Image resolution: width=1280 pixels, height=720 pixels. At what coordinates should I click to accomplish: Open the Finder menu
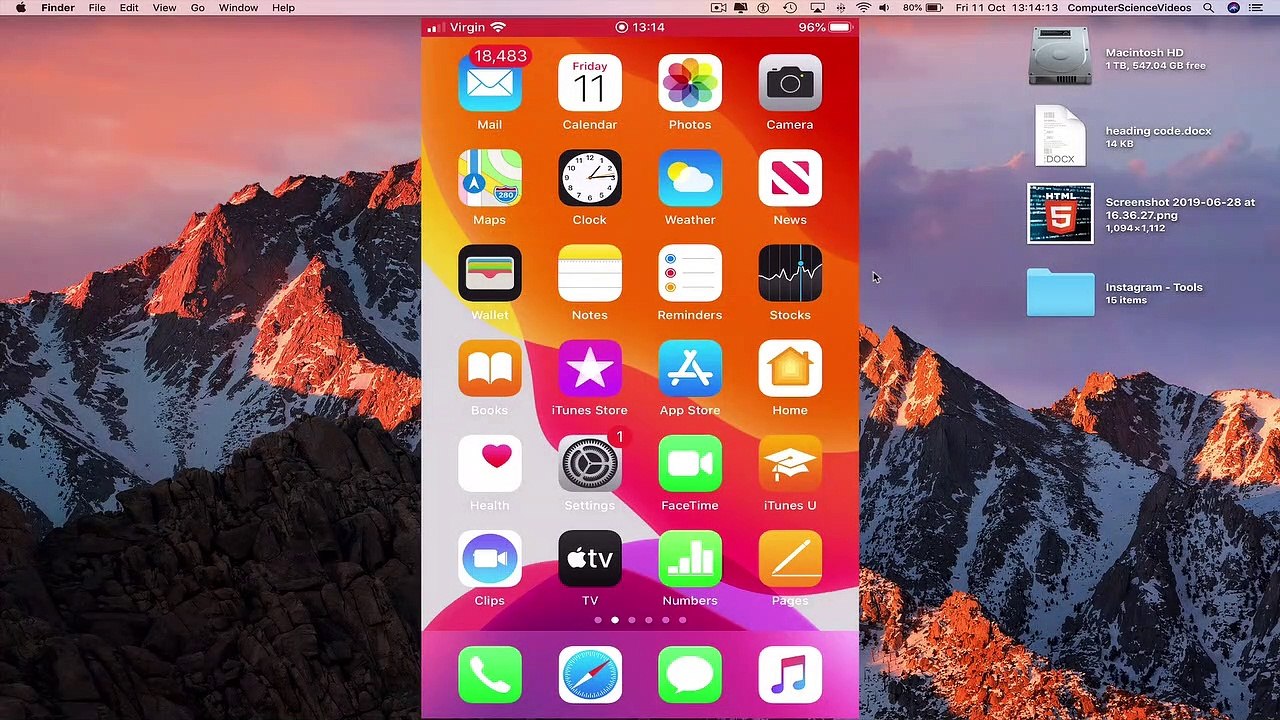pyautogui.click(x=58, y=8)
